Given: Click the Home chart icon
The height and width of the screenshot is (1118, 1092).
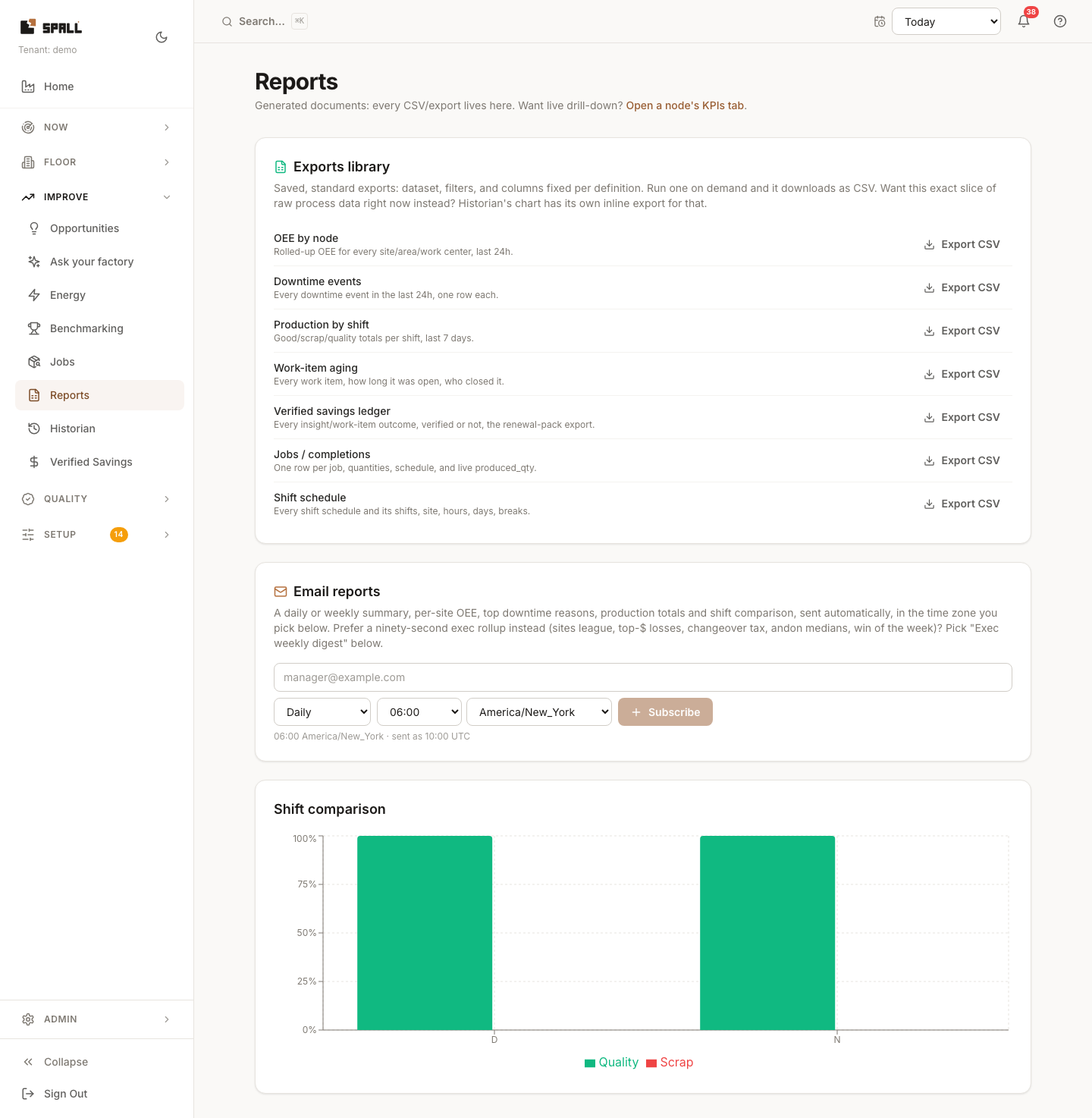Looking at the screenshot, I should click(28, 86).
